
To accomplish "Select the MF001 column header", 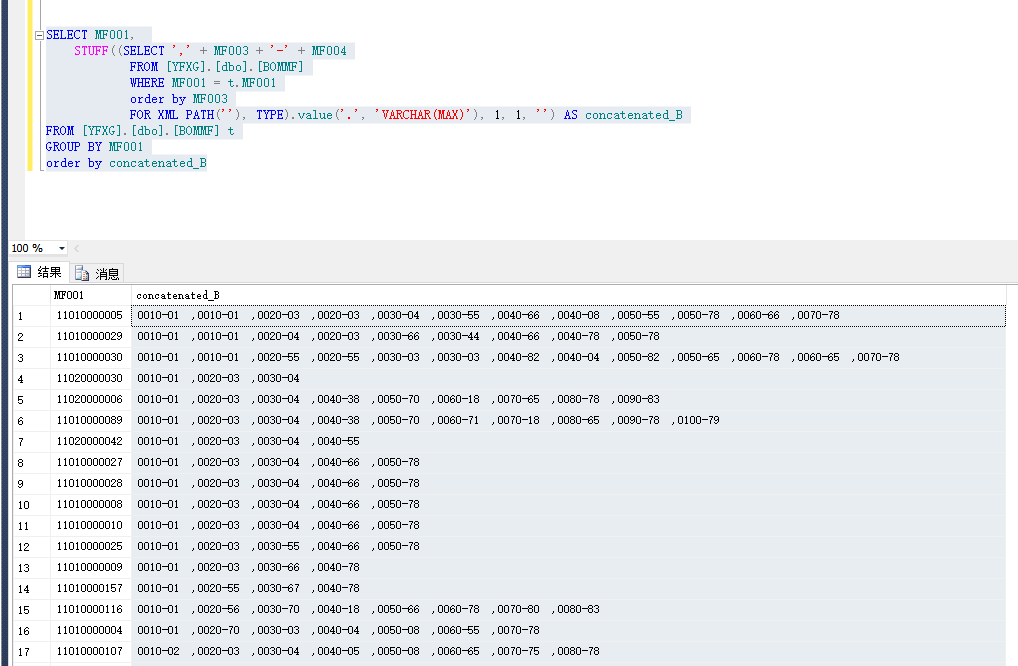I will 69,295.
